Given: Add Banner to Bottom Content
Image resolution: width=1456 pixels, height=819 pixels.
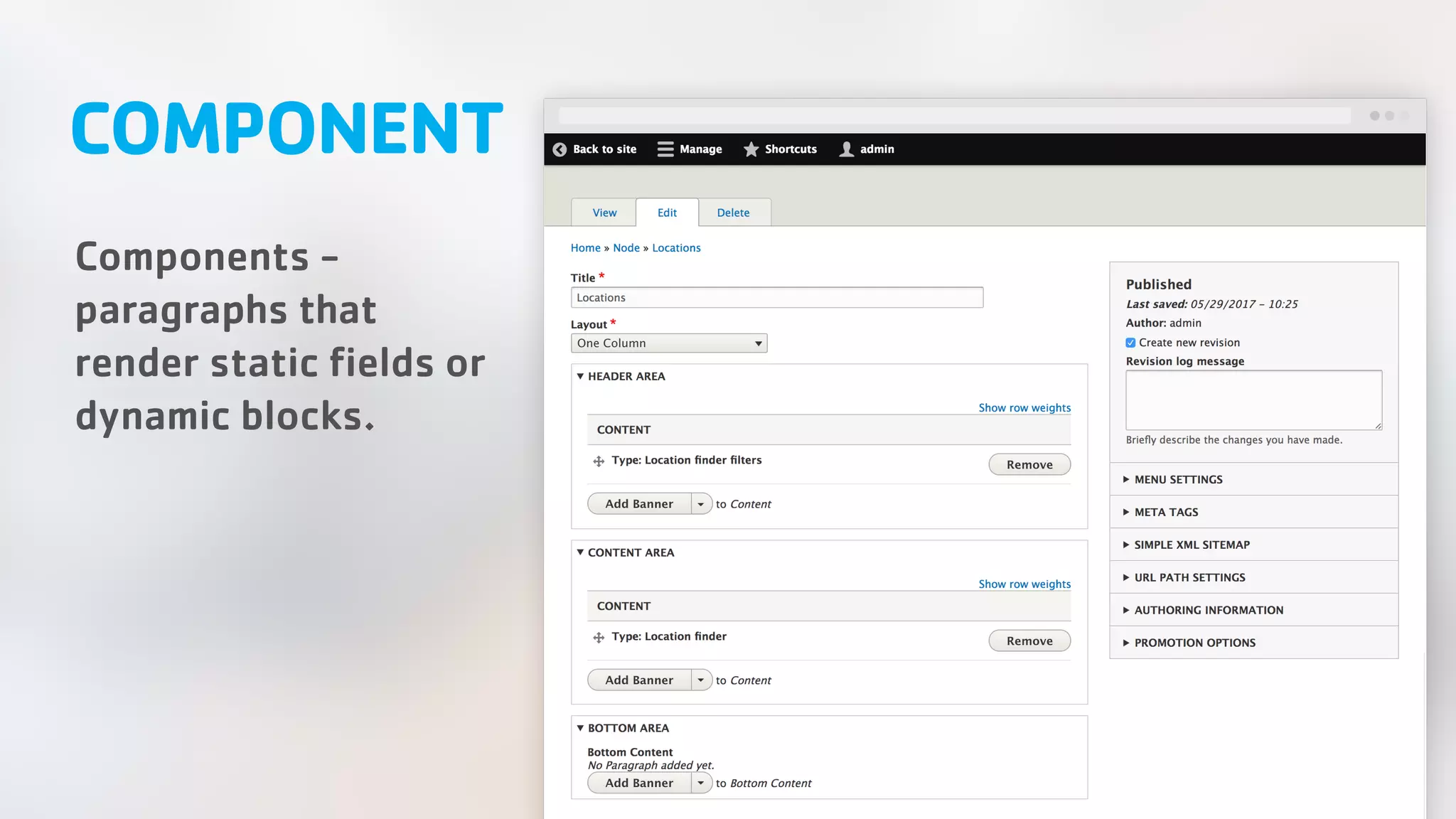Looking at the screenshot, I should tap(639, 783).
